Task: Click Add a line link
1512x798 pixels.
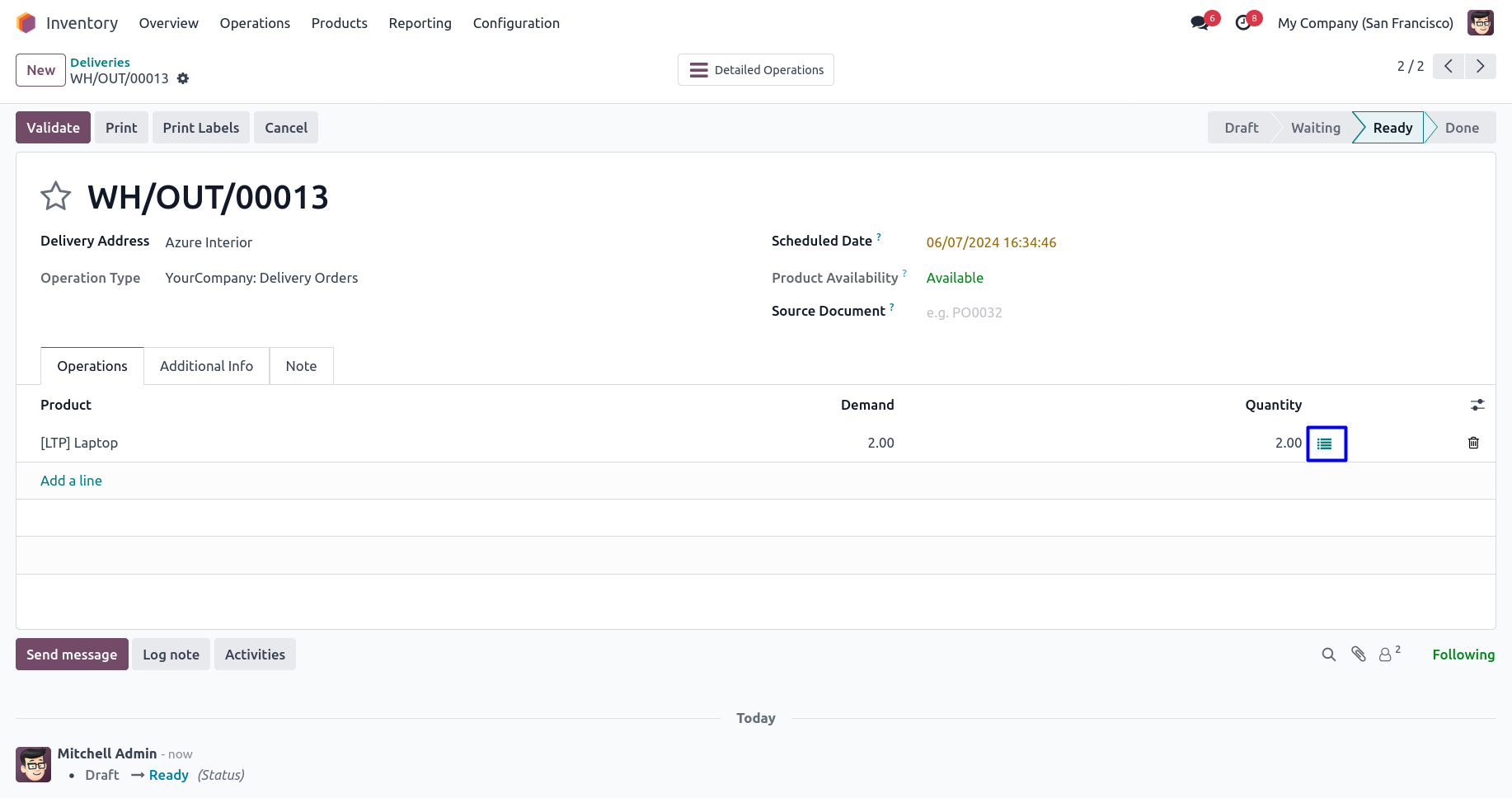Action: point(71,481)
